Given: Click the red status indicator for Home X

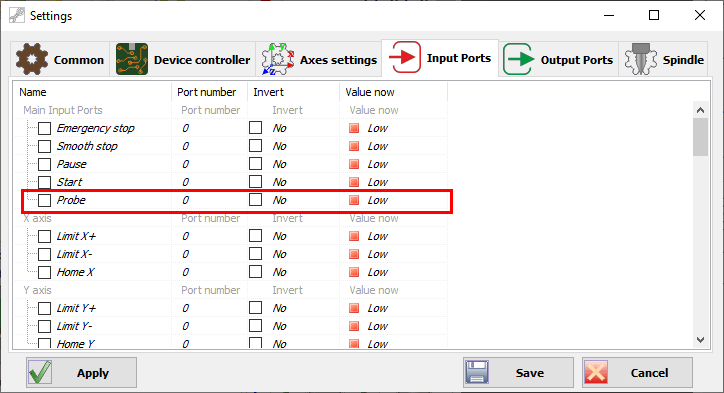Looking at the screenshot, I should pos(354,272).
